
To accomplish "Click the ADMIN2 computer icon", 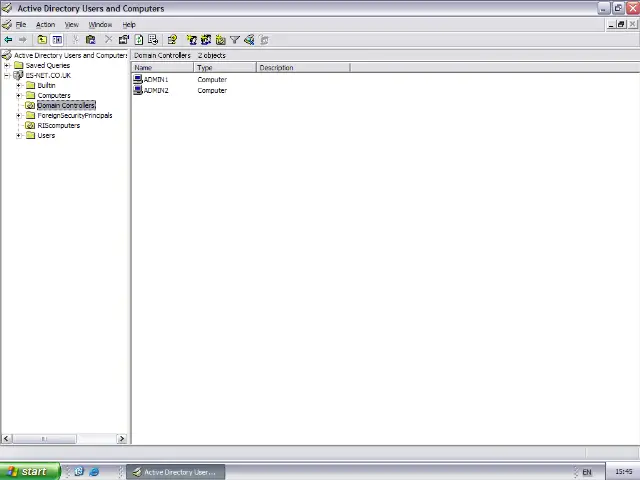I will 138,90.
